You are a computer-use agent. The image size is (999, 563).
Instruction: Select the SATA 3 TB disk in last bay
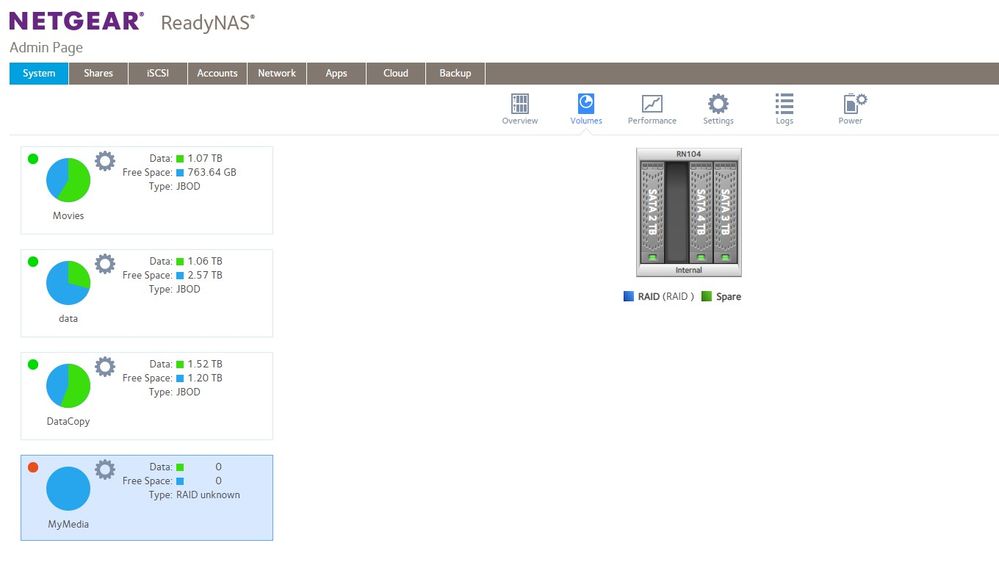(x=726, y=212)
